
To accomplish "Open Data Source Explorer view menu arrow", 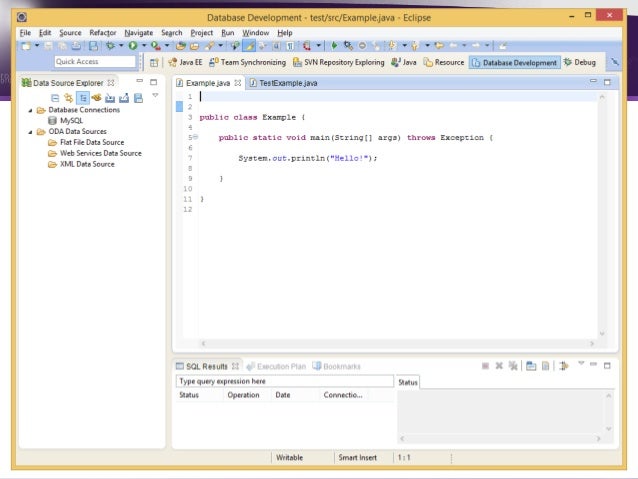I will (x=155, y=96).
